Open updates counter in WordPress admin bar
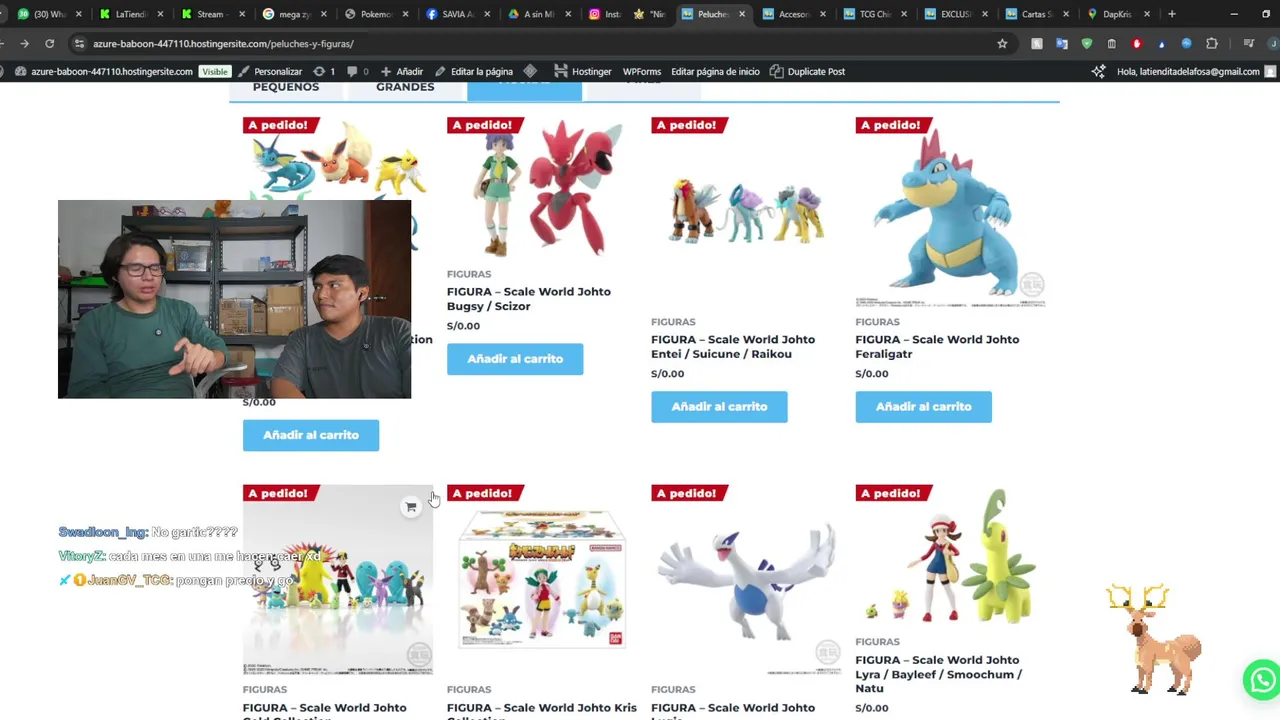The image size is (1280, 720). point(324,72)
